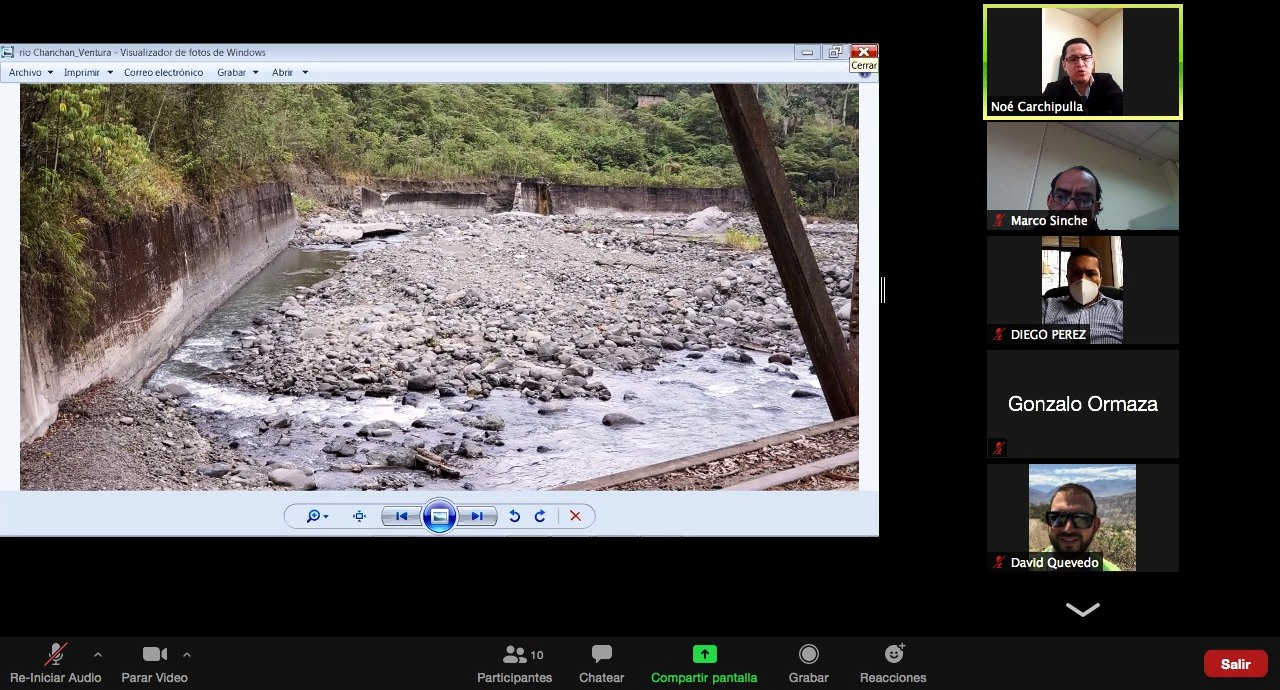Start the photo slideshow button
The image size is (1280, 690).
(439, 516)
